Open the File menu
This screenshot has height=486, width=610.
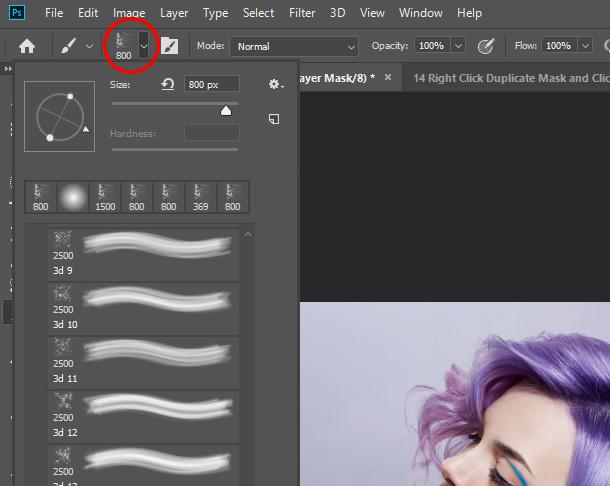click(x=54, y=13)
